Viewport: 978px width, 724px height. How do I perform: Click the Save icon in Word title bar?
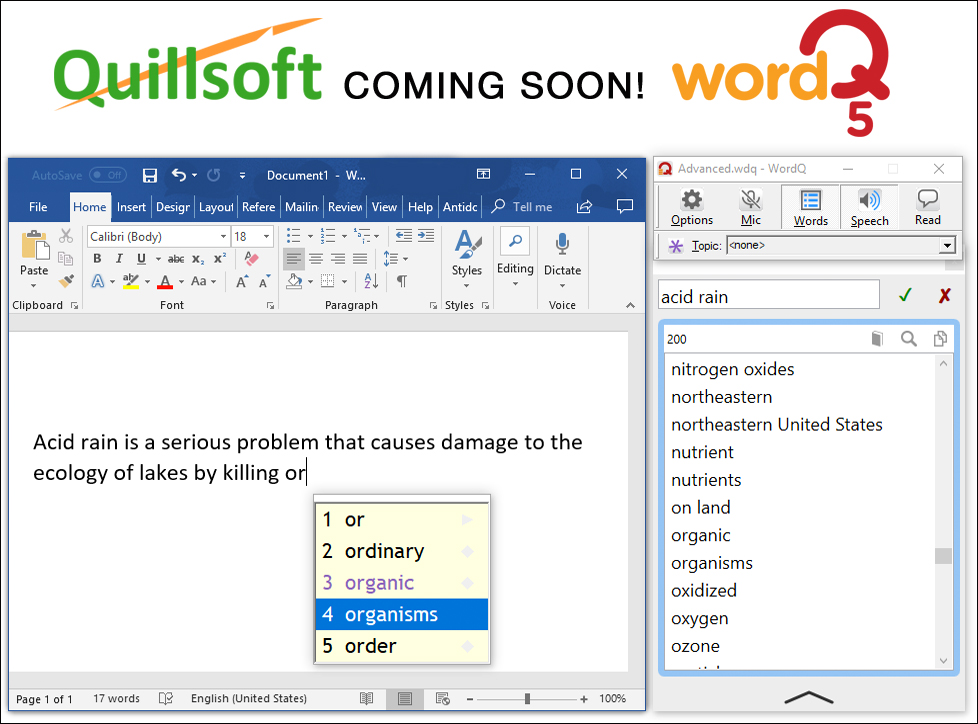pos(150,176)
